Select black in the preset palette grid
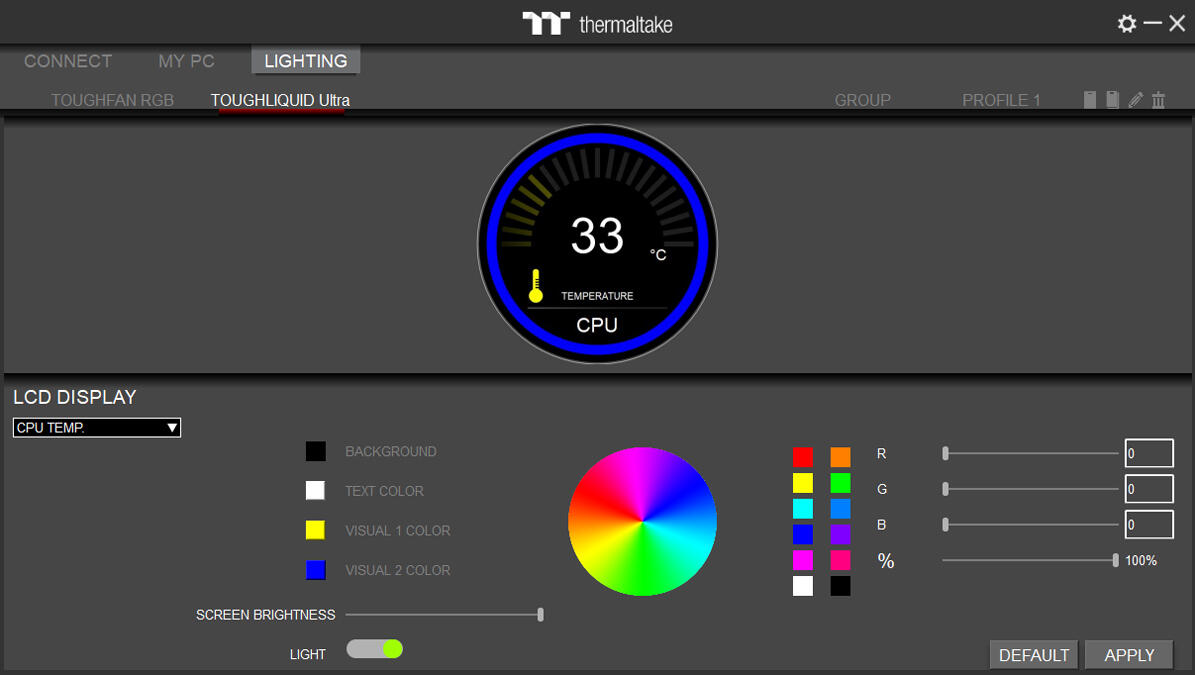This screenshot has height=675, width=1195. (x=840, y=586)
